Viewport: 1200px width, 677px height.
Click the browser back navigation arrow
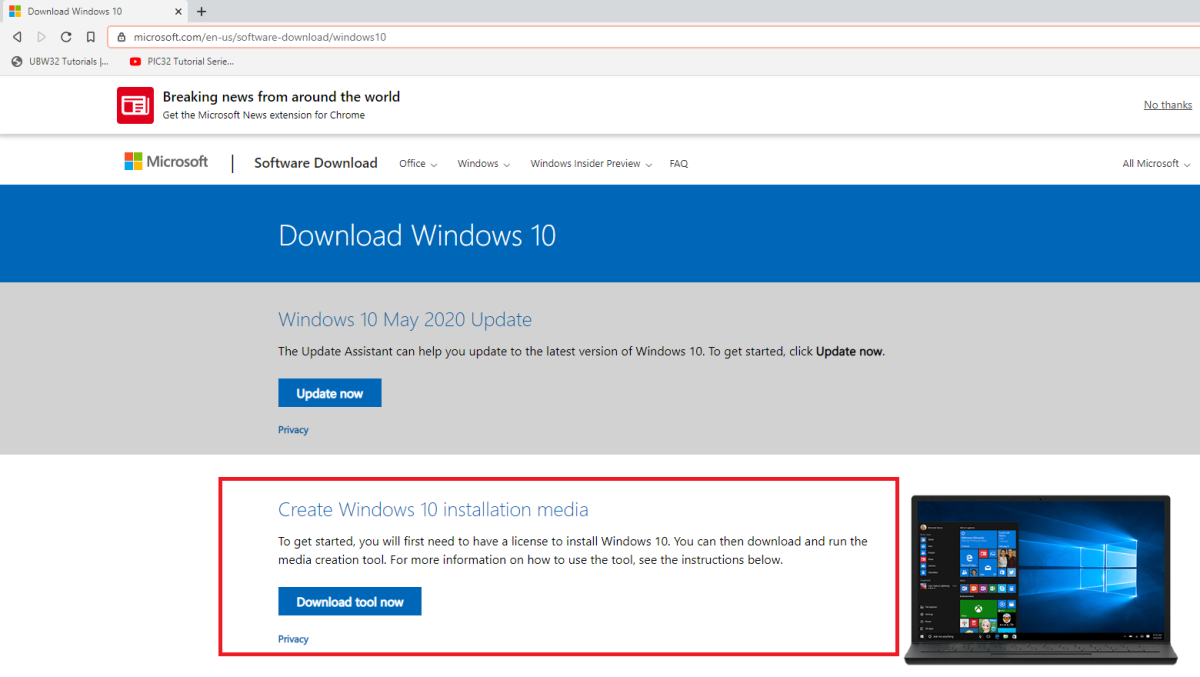16,35
